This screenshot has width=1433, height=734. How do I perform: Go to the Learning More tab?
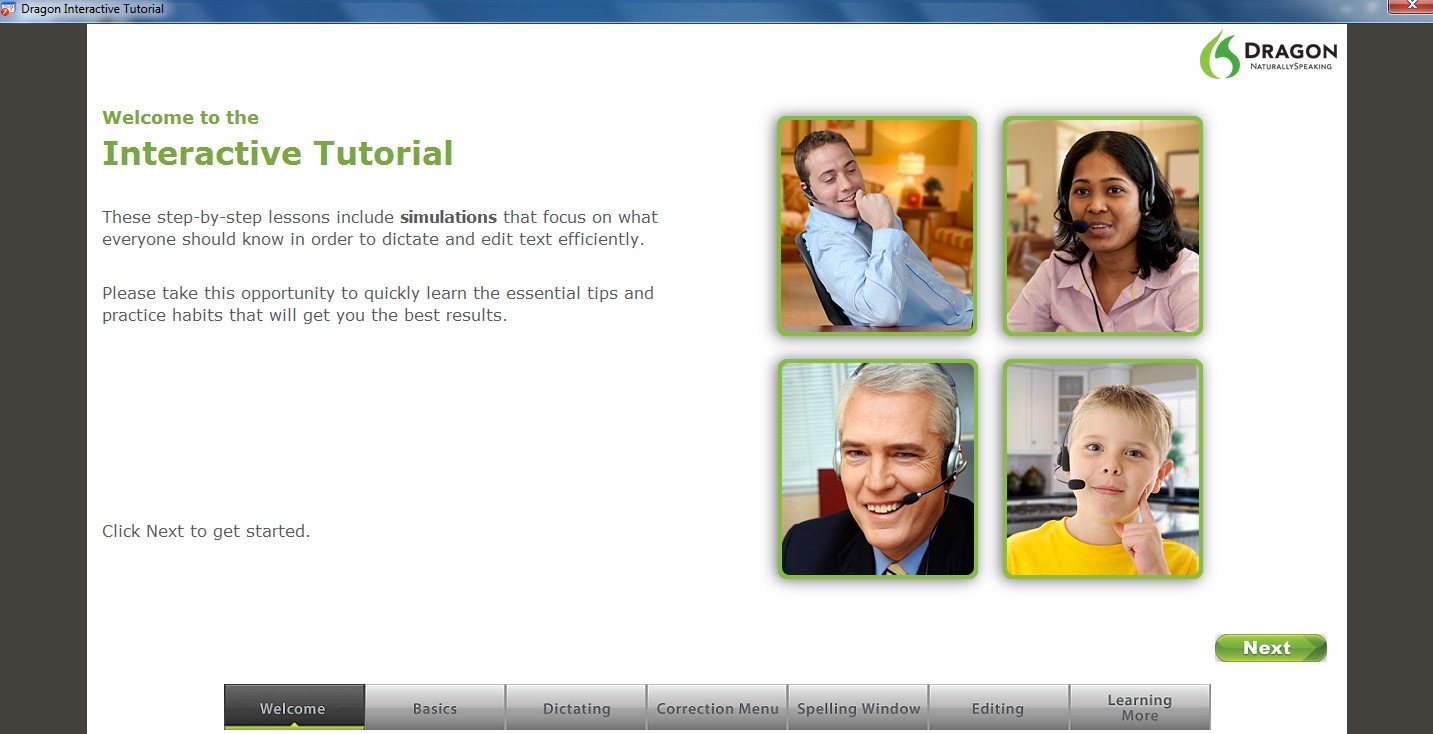(x=1140, y=707)
